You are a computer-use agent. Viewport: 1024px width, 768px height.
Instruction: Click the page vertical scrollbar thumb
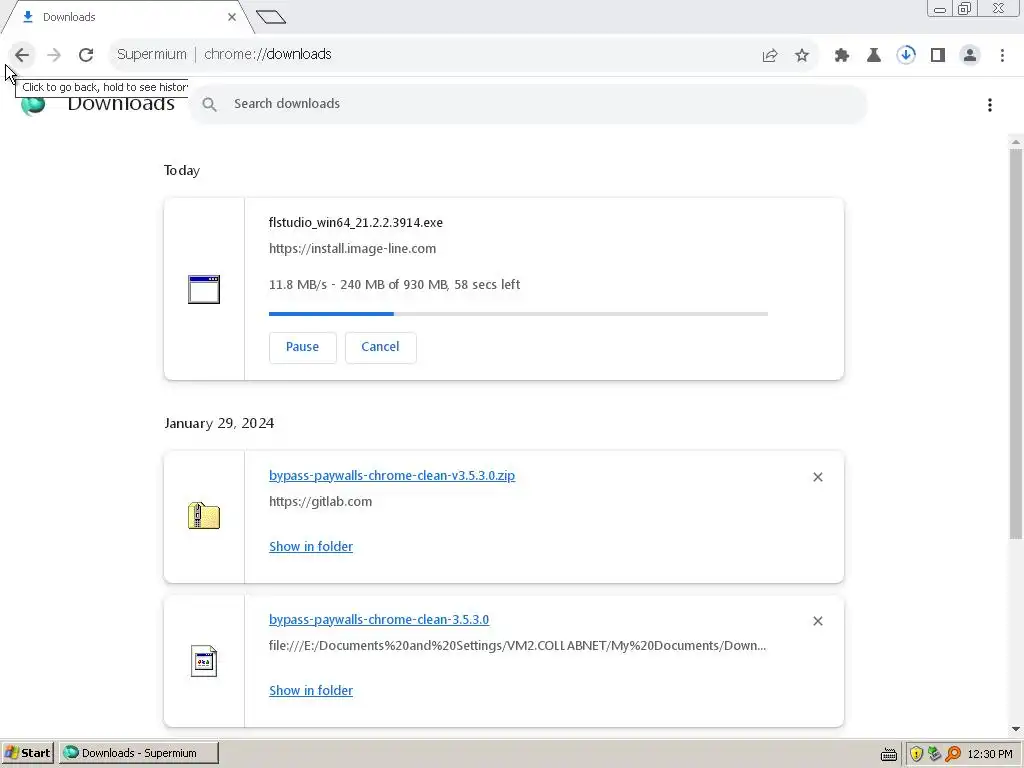coord(1016,344)
